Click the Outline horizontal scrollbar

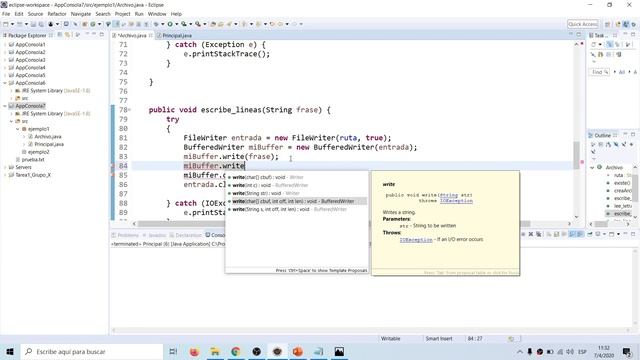pos(609,224)
